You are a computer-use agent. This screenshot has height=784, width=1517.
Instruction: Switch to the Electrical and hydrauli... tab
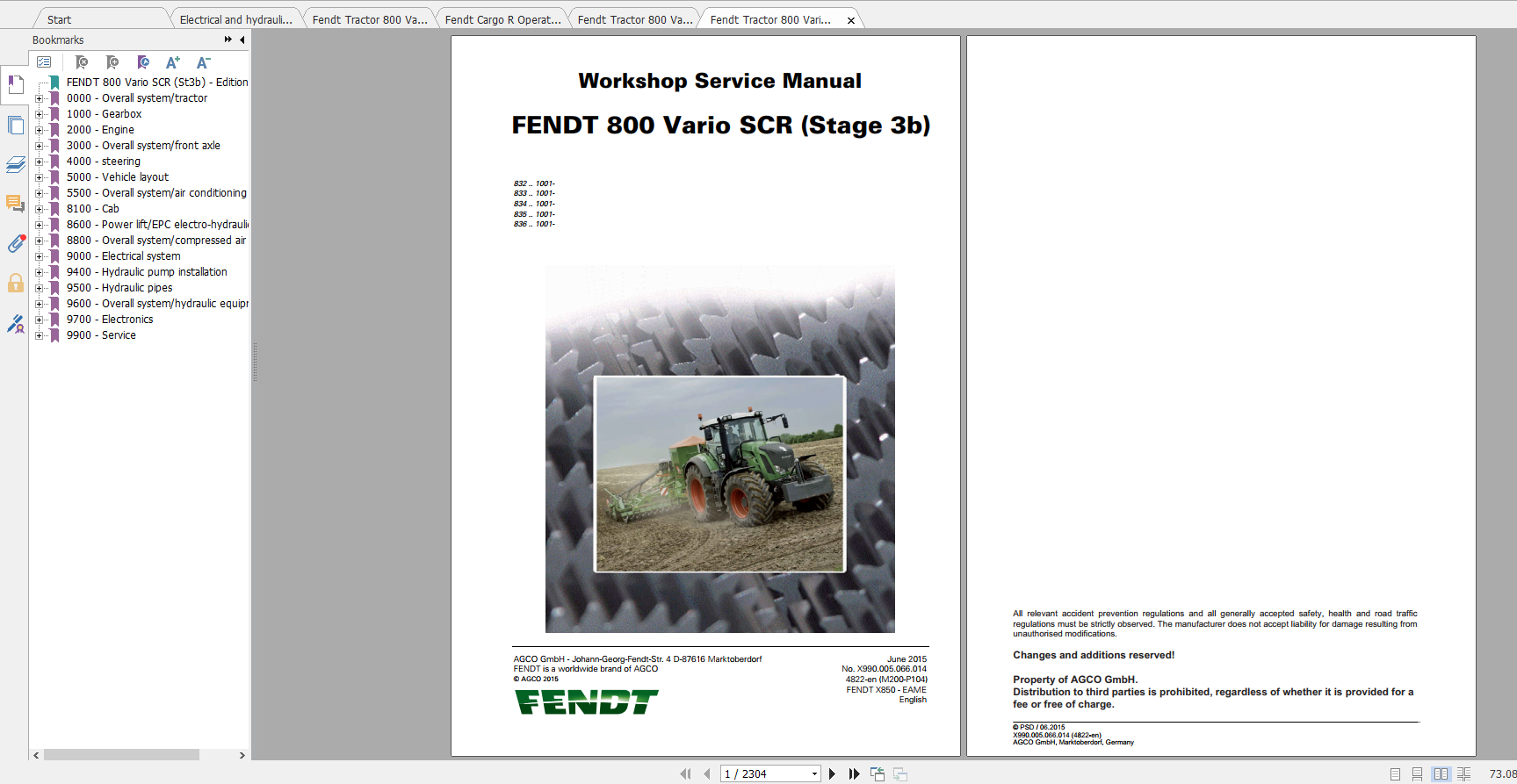click(x=235, y=19)
